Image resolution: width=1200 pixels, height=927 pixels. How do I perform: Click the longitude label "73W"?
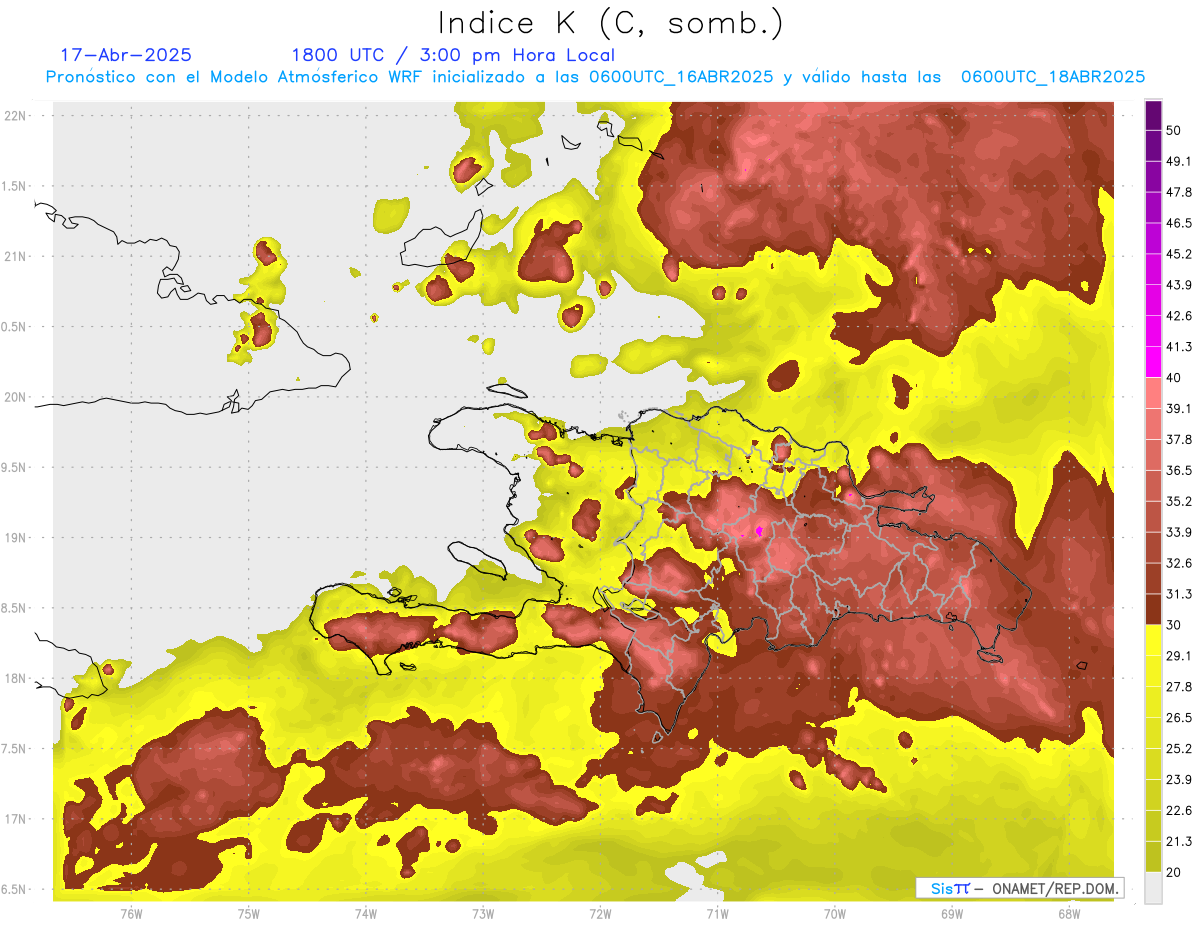(x=483, y=913)
